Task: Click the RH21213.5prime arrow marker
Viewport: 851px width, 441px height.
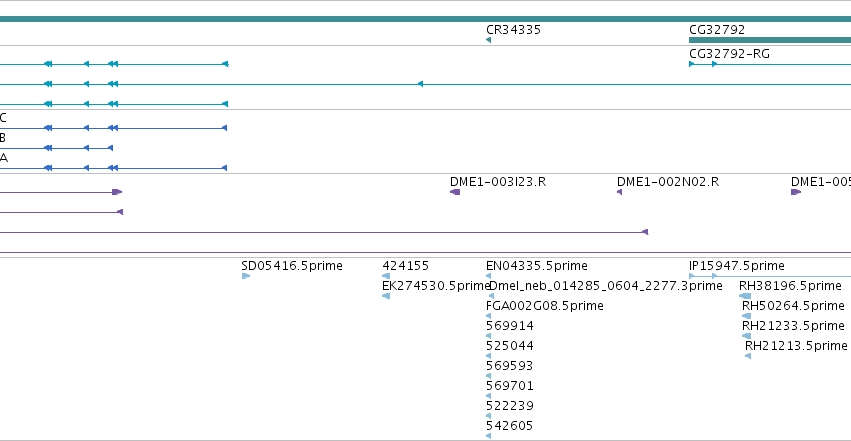Action: (x=748, y=356)
